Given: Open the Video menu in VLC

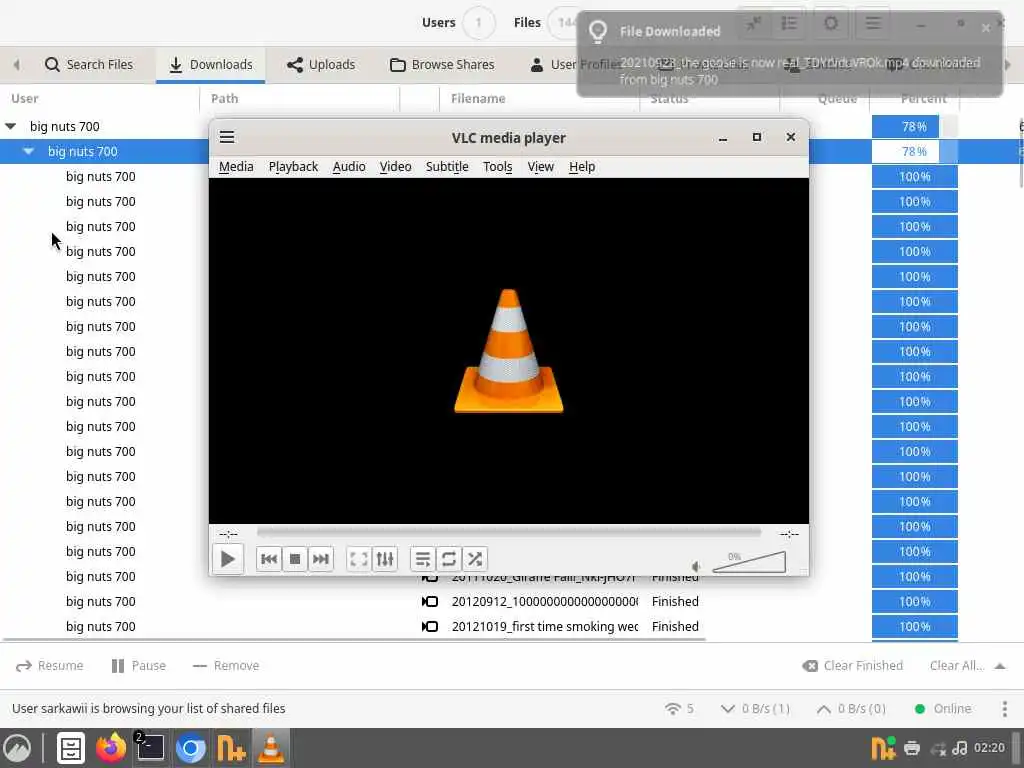Looking at the screenshot, I should [395, 167].
